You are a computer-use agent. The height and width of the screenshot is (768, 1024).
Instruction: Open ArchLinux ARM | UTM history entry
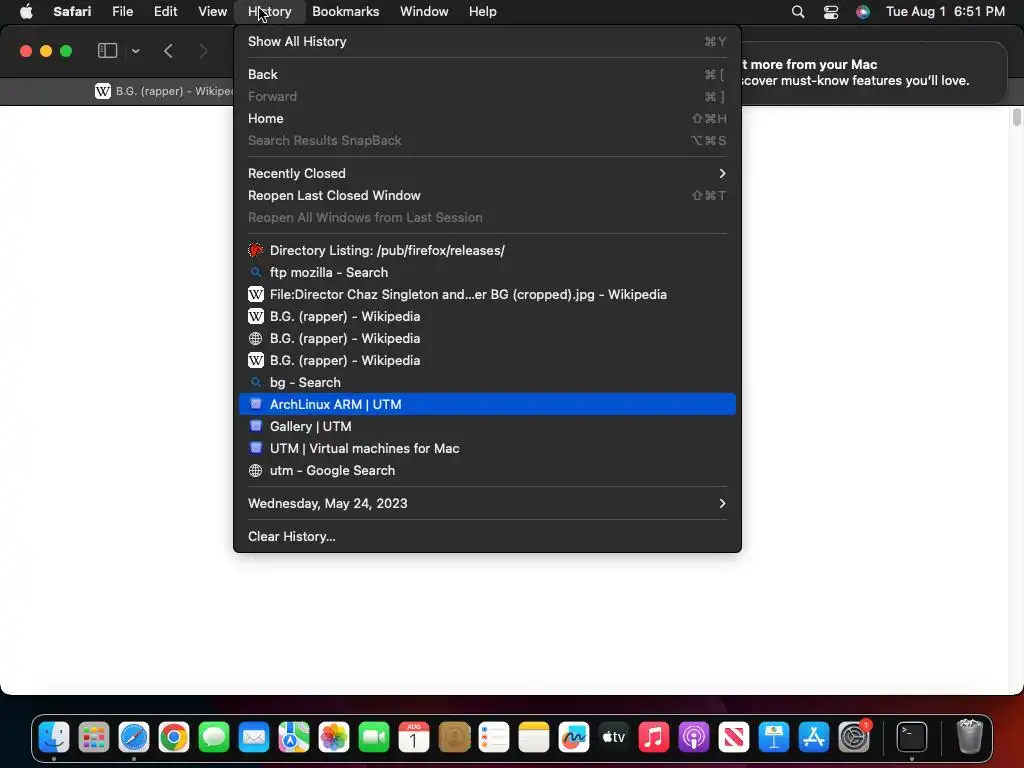[x=487, y=404]
